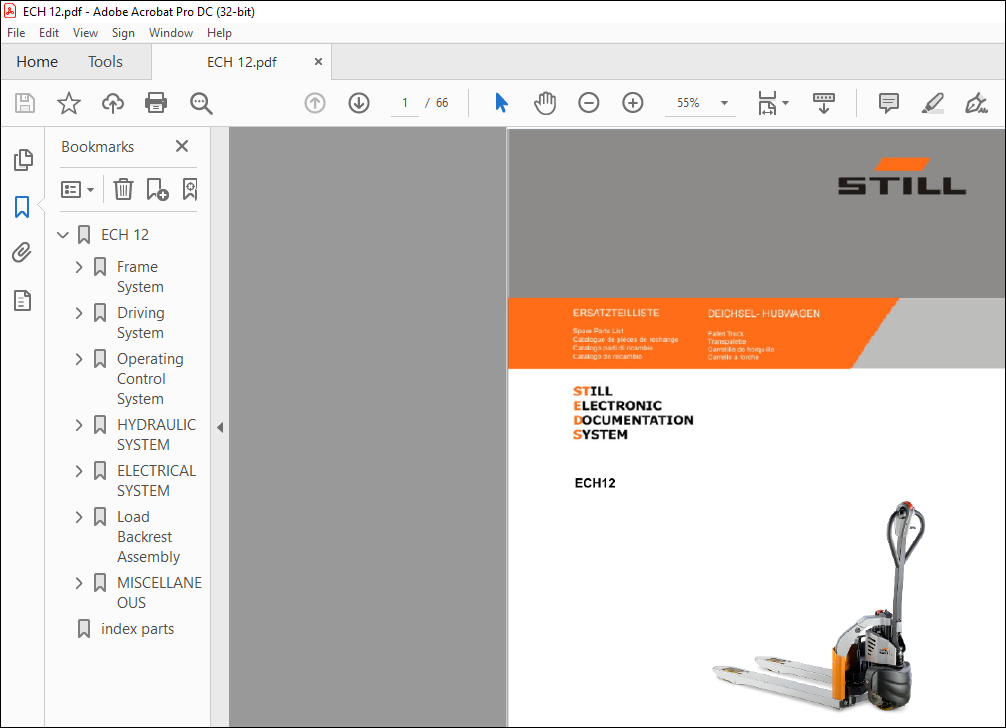
Task: Add a new bookmark
Action: pos(157,189)
